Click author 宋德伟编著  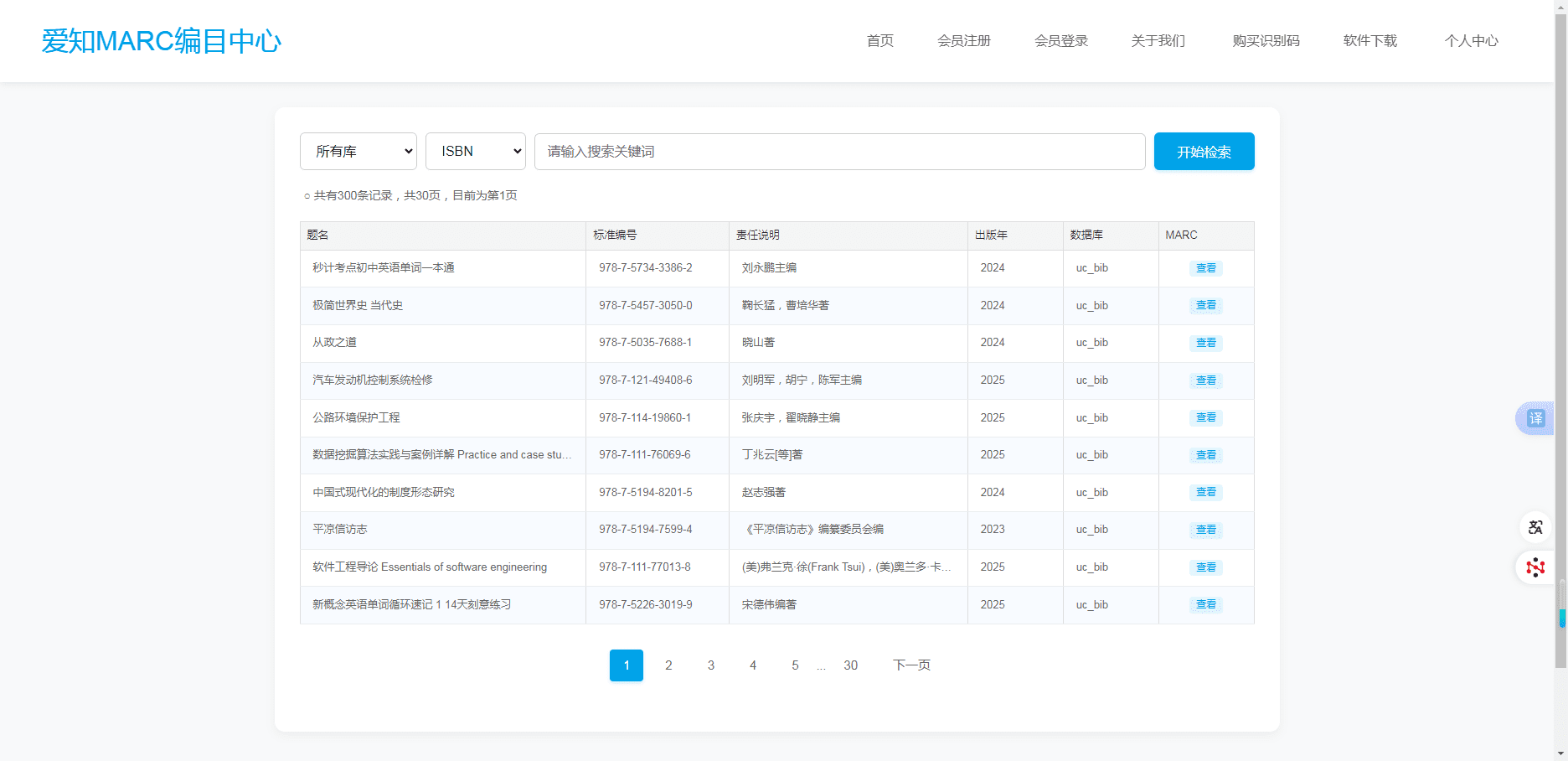769,605
